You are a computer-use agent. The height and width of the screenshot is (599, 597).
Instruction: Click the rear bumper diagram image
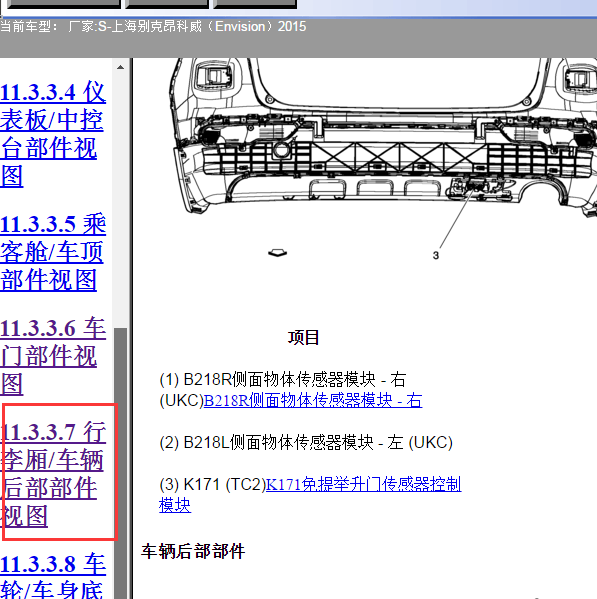tap(382, 138)
